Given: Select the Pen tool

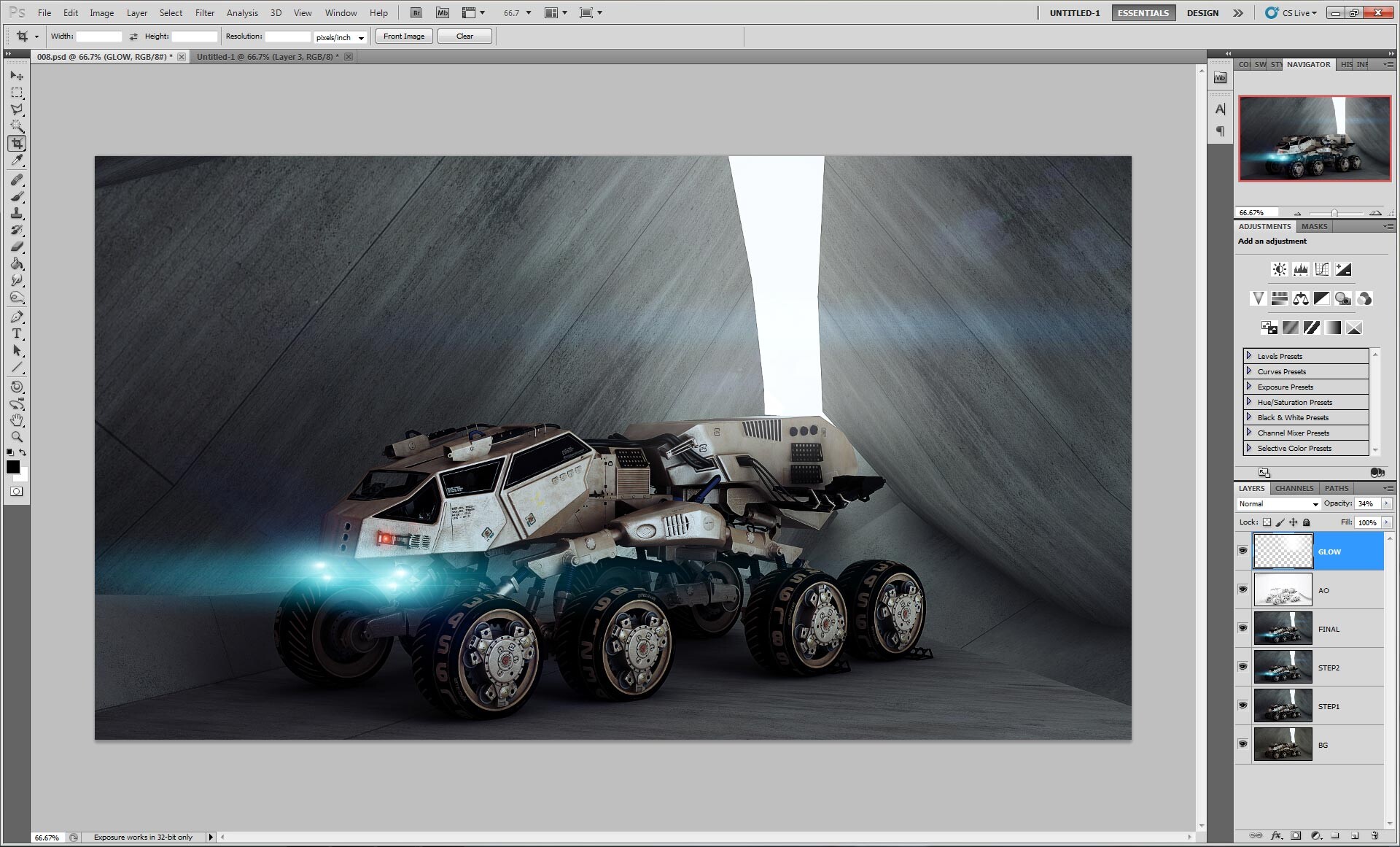Looking at the screenshot, I should [17, 317].
